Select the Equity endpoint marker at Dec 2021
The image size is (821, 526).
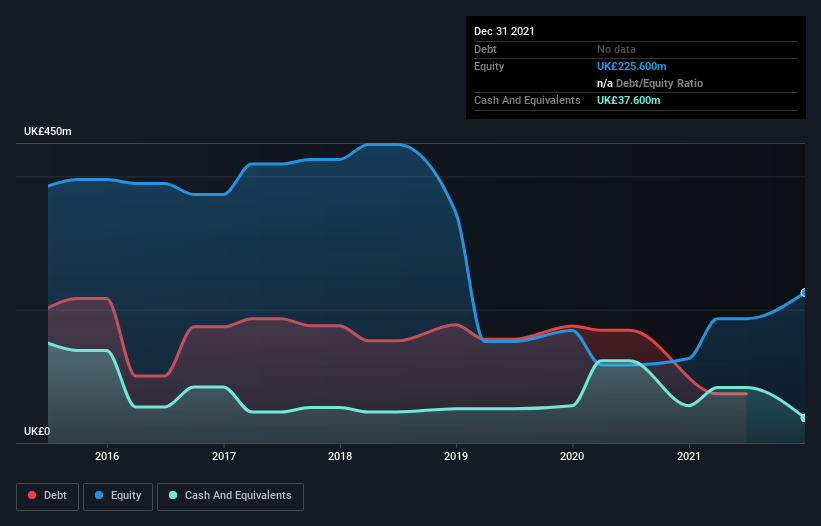point(804,293)
